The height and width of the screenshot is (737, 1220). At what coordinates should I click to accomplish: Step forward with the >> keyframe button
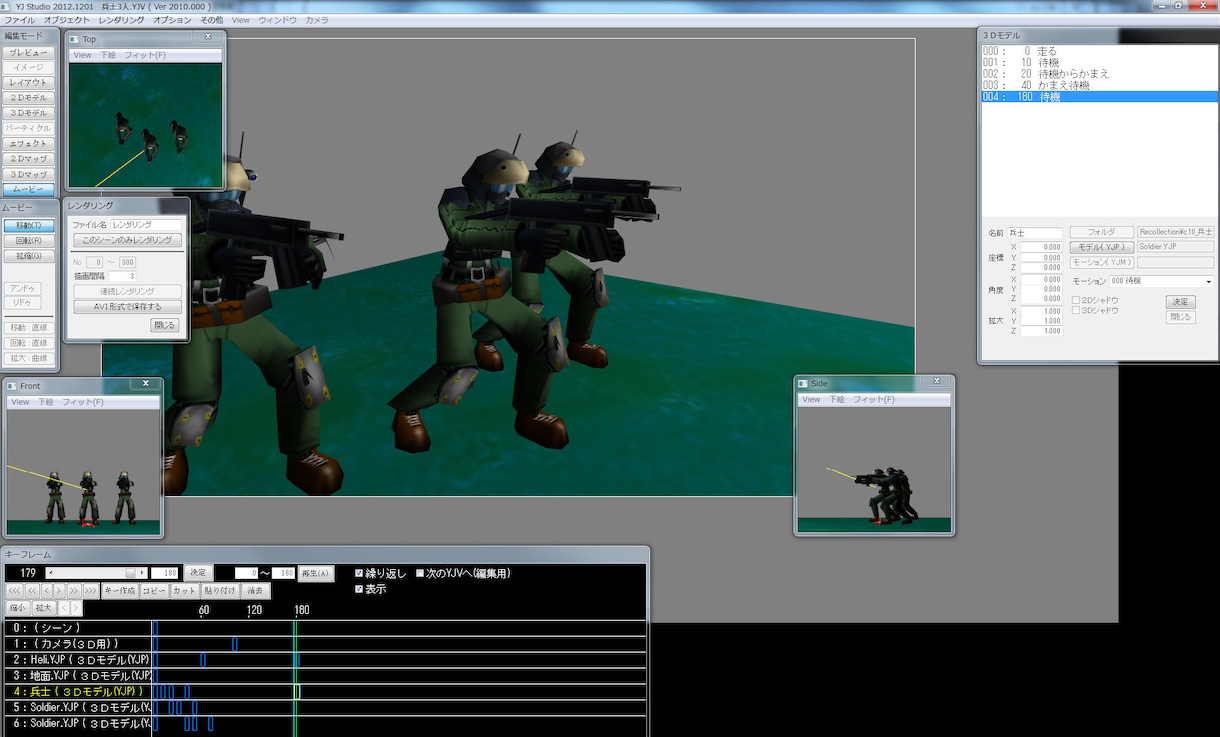(74, 591)
